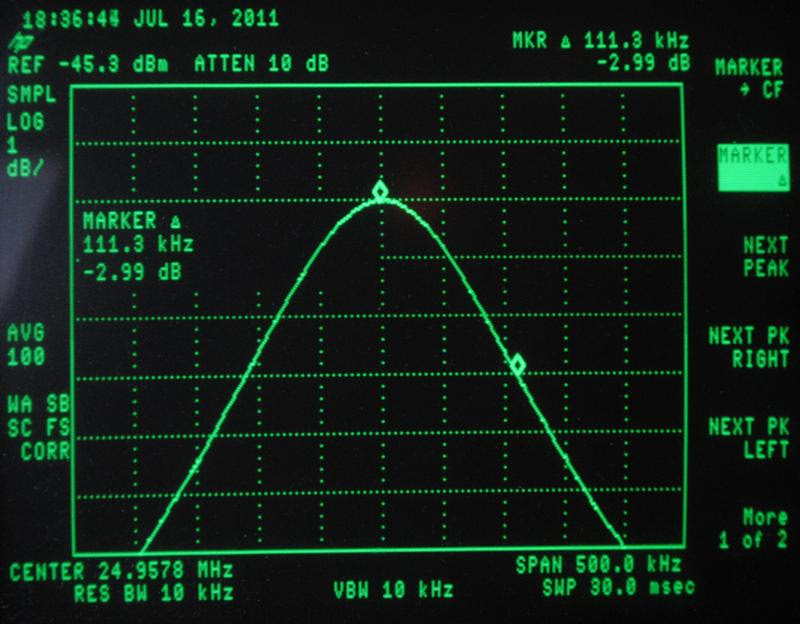Image resolution: width=800 pixels, height=624 pixels.
Task: Click the delta marker diamond on right slope
Action: [518, 365]
